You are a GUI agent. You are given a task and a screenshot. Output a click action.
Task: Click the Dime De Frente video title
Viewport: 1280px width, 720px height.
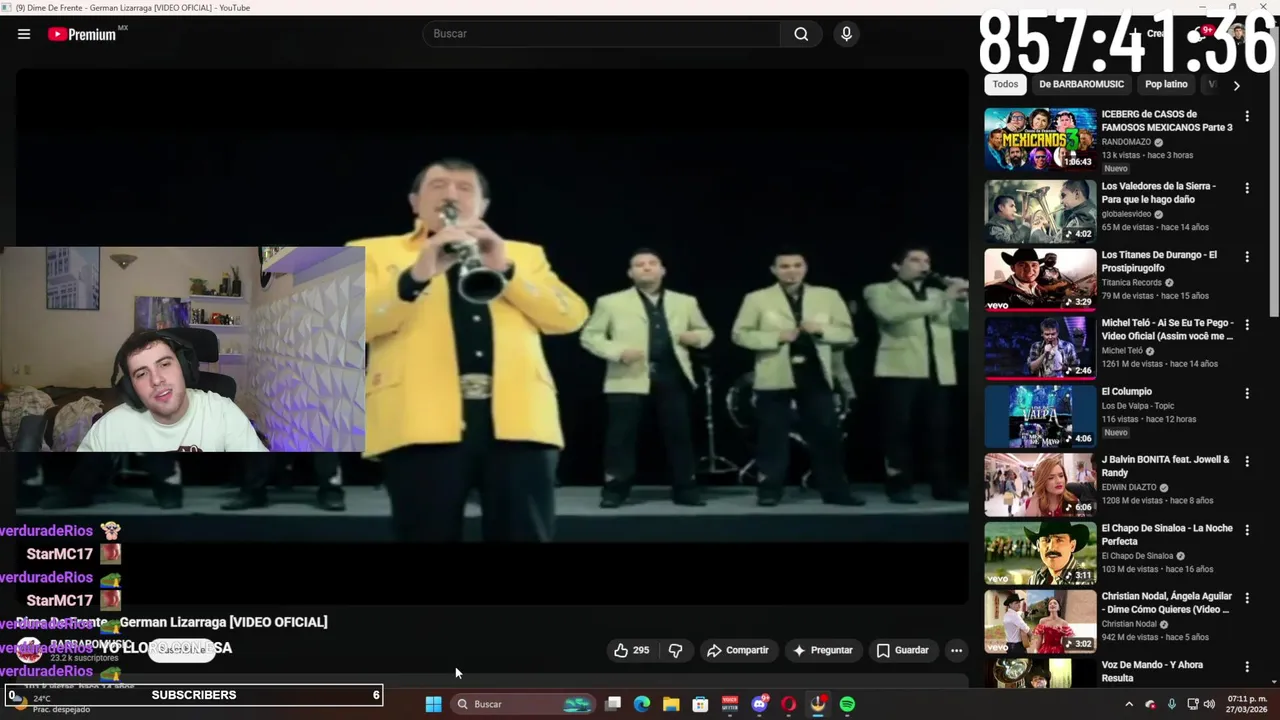click(x=171, y=622)
